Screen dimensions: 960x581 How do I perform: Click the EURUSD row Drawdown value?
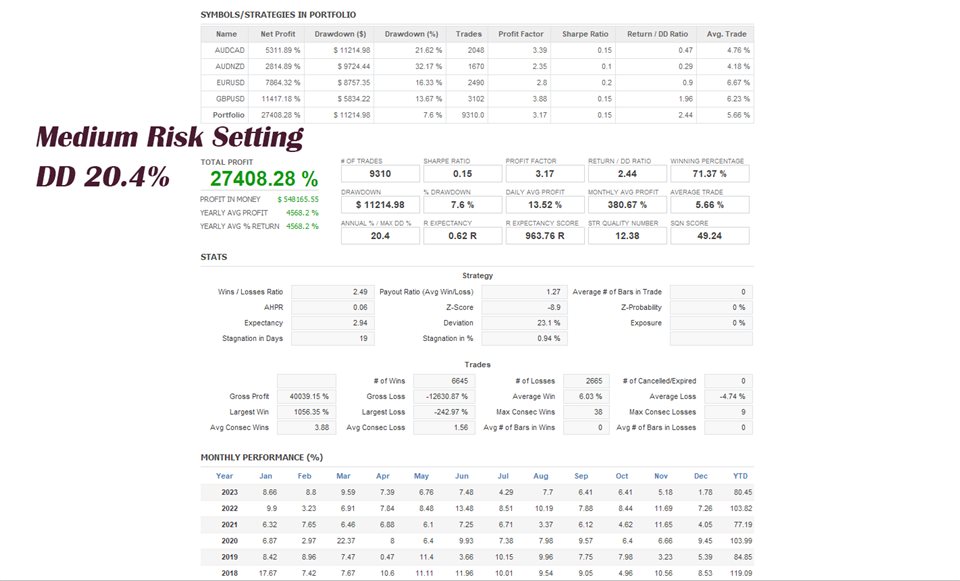(x=353, y=83)
